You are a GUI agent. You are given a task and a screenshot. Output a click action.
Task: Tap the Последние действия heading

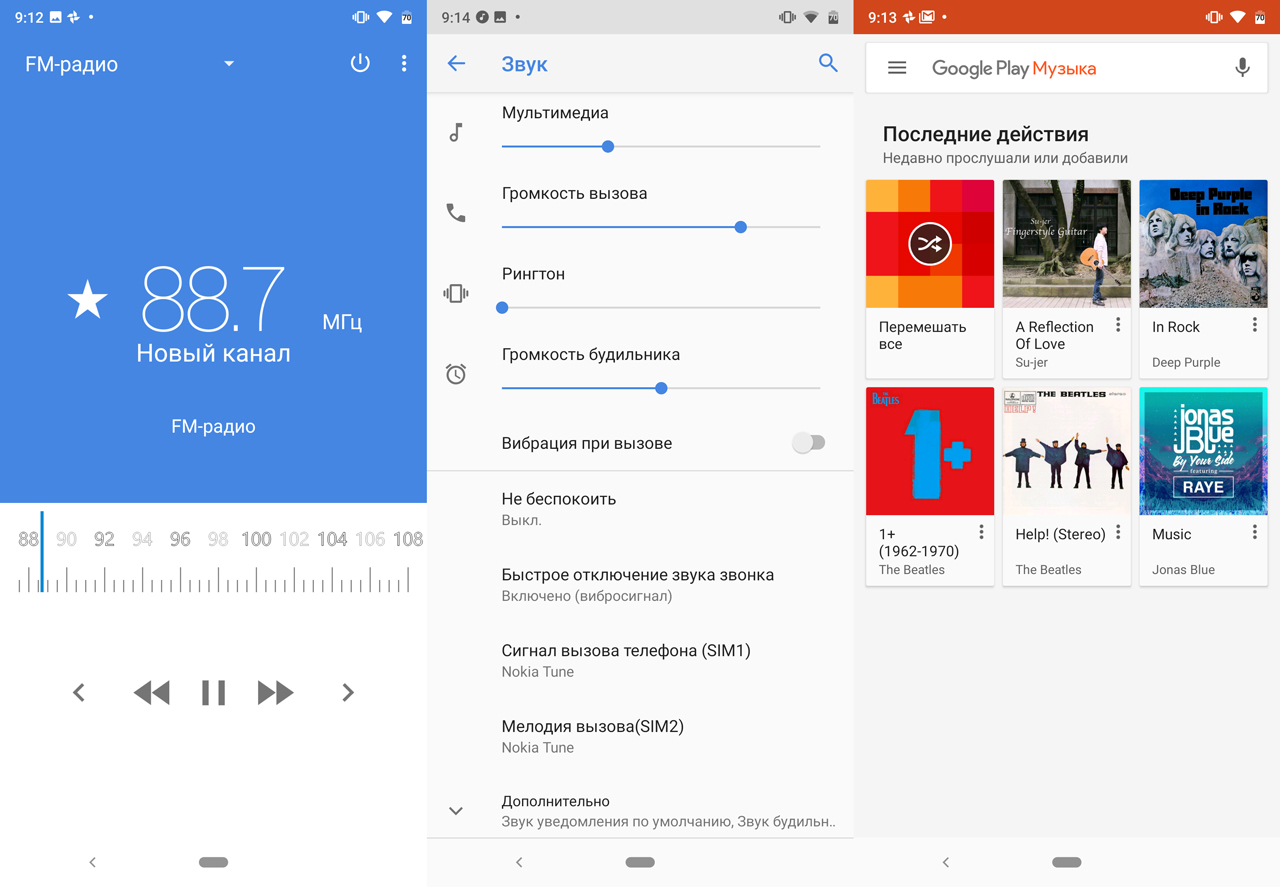click(985, 134)
